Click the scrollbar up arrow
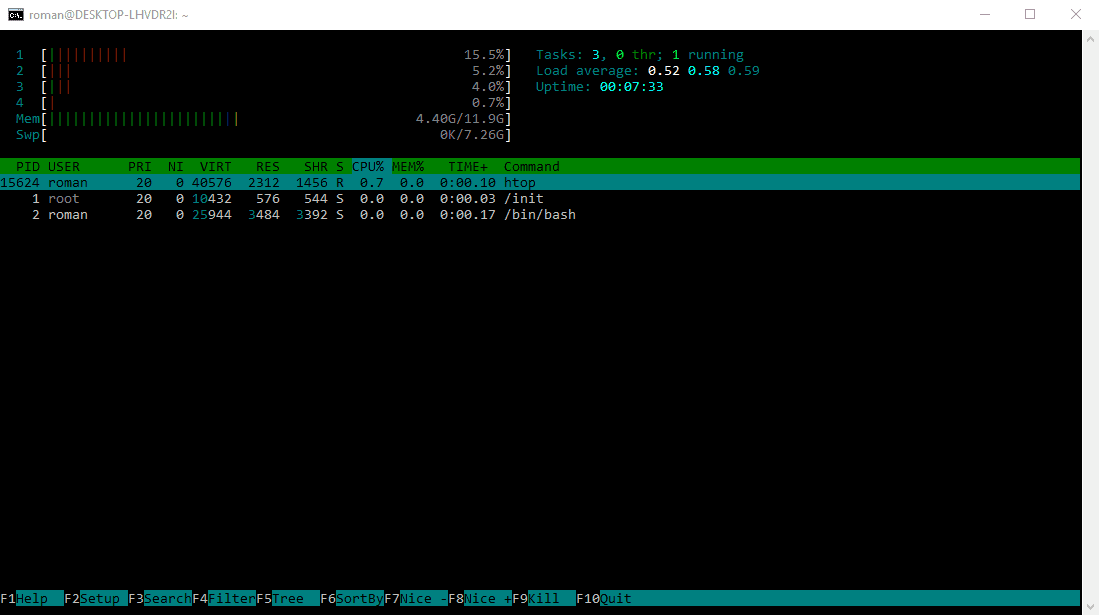Viewport: 1099px width, 615px height. tap(1090, 39)
